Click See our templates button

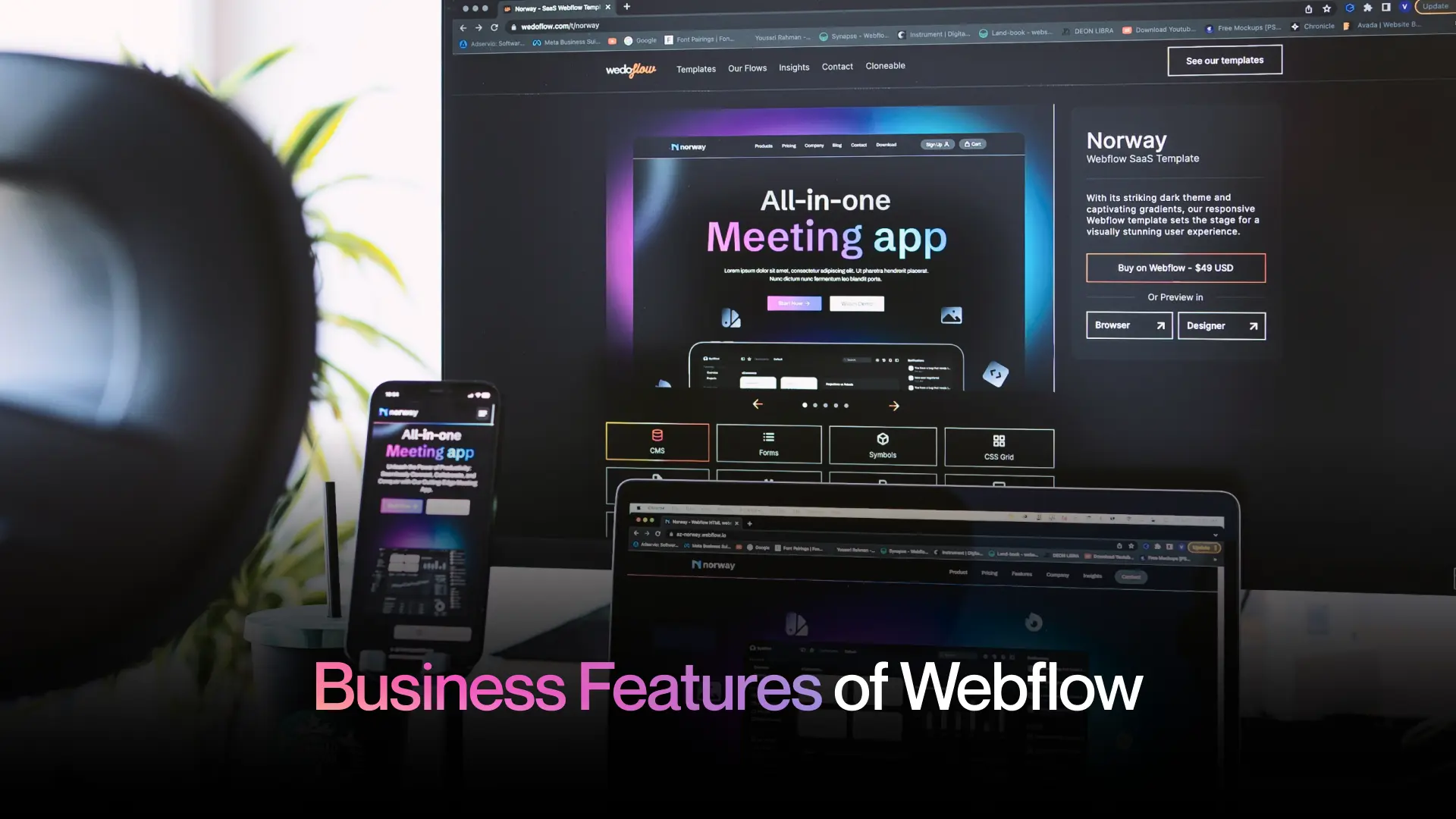coord(1224,60)
